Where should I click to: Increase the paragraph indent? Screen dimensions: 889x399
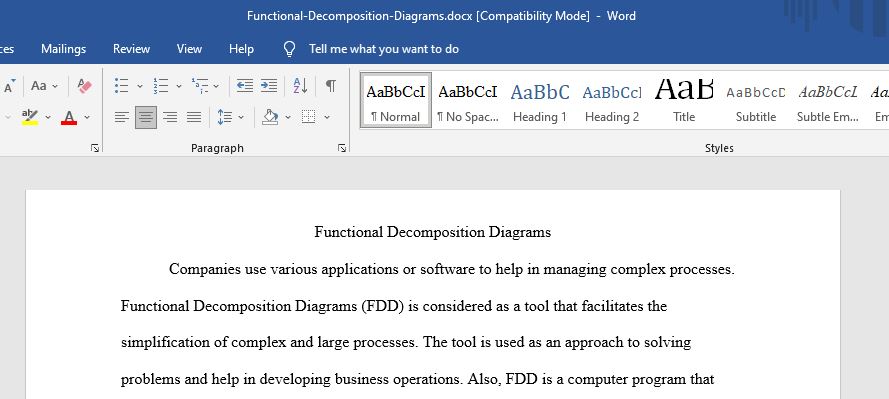pos(269,86)
